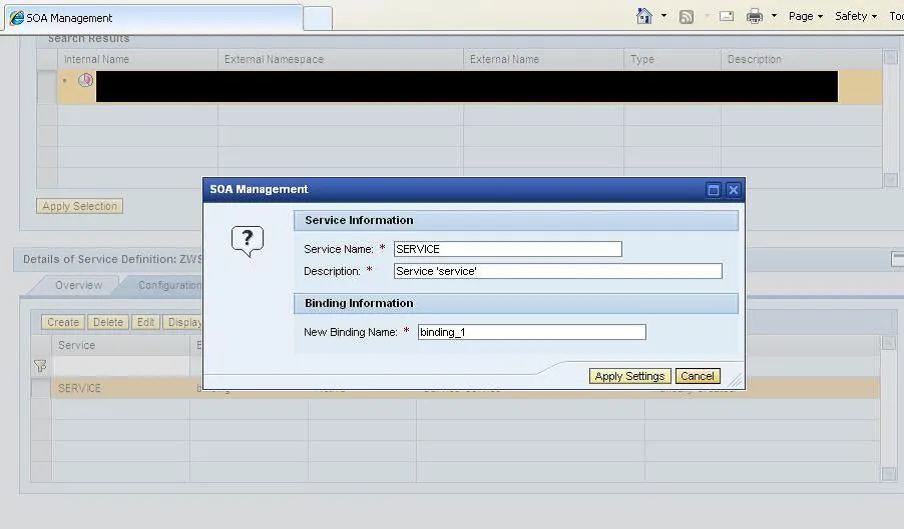Click the Cancel button in dialog
Screen dimensions: 904x529
point(698,376)
